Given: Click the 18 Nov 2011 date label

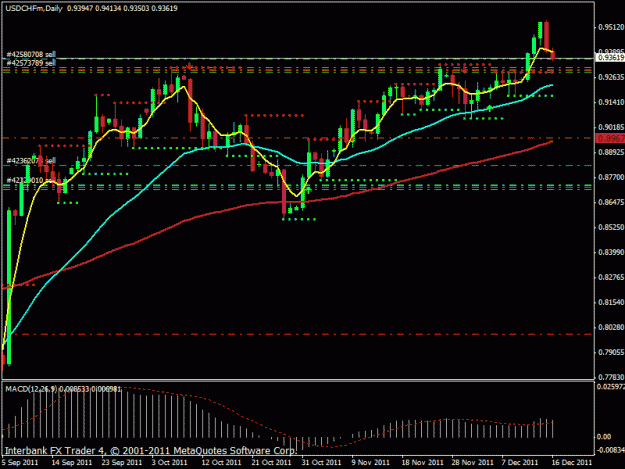Looking at the screenshot, I should click(423, 462).
